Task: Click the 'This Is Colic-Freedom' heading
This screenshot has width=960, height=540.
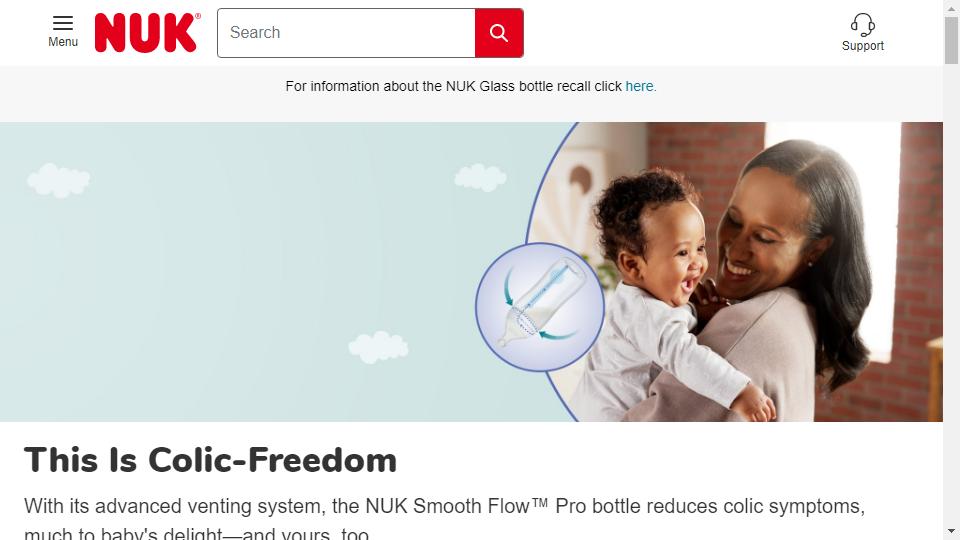Action: pyautogui.click(x=211, y=460)
